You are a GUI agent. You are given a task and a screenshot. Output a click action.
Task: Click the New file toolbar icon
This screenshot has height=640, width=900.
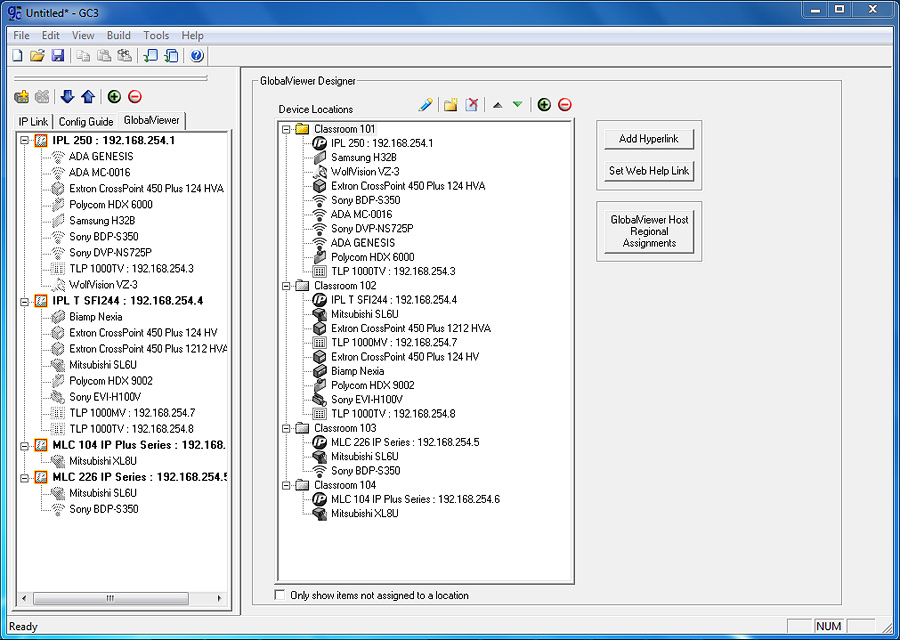(18, 56)
